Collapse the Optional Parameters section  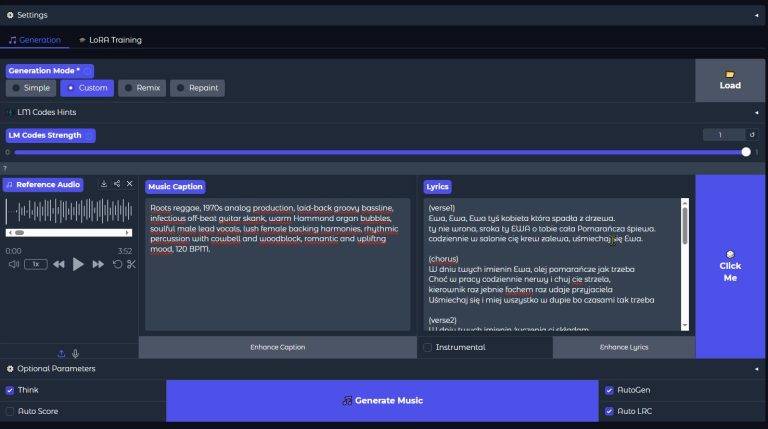point(756,369)
